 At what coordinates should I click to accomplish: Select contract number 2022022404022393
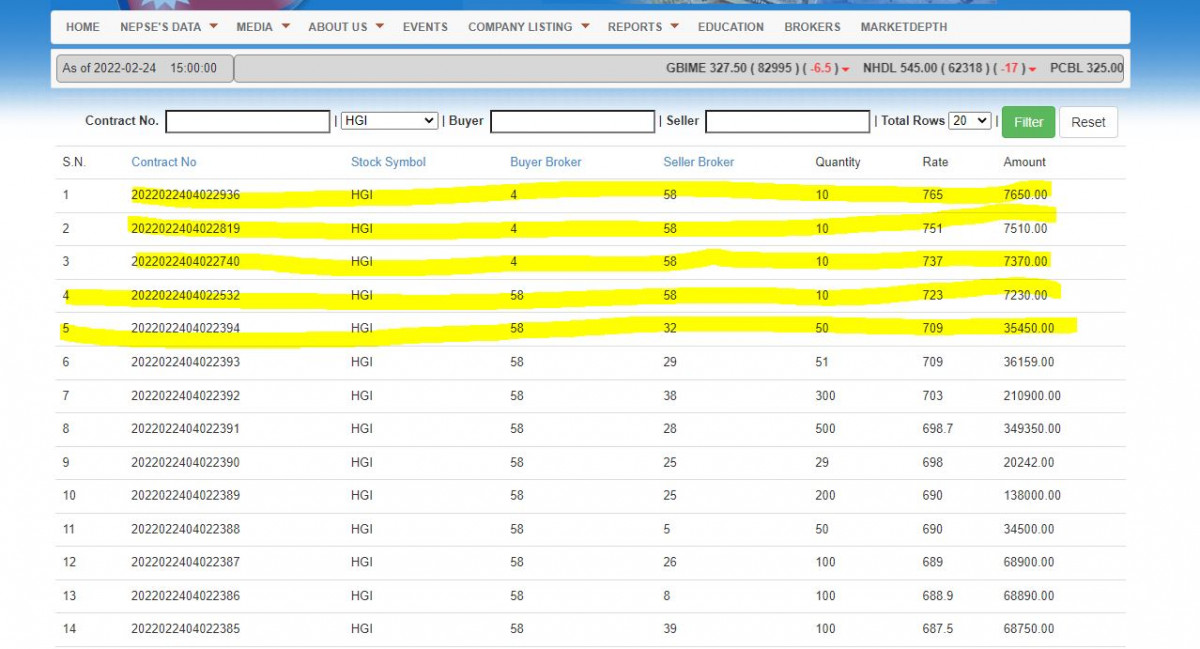click(x=185, y=362)
